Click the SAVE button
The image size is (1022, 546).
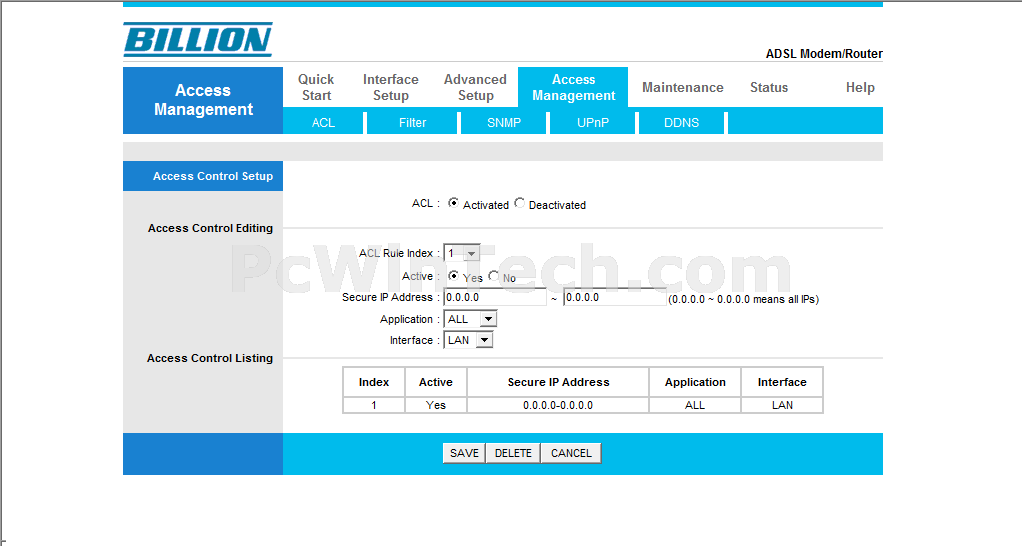point(464,453)
